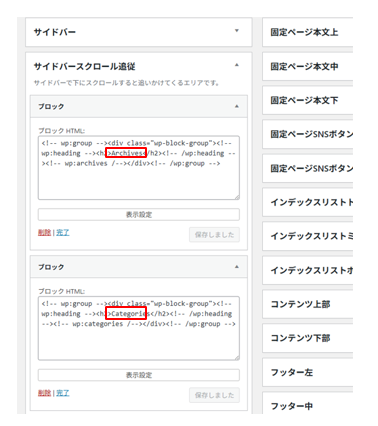Open the 固定ページ本文上 widget area
Viewport: 378px width, 426px height.
[308, 32]
